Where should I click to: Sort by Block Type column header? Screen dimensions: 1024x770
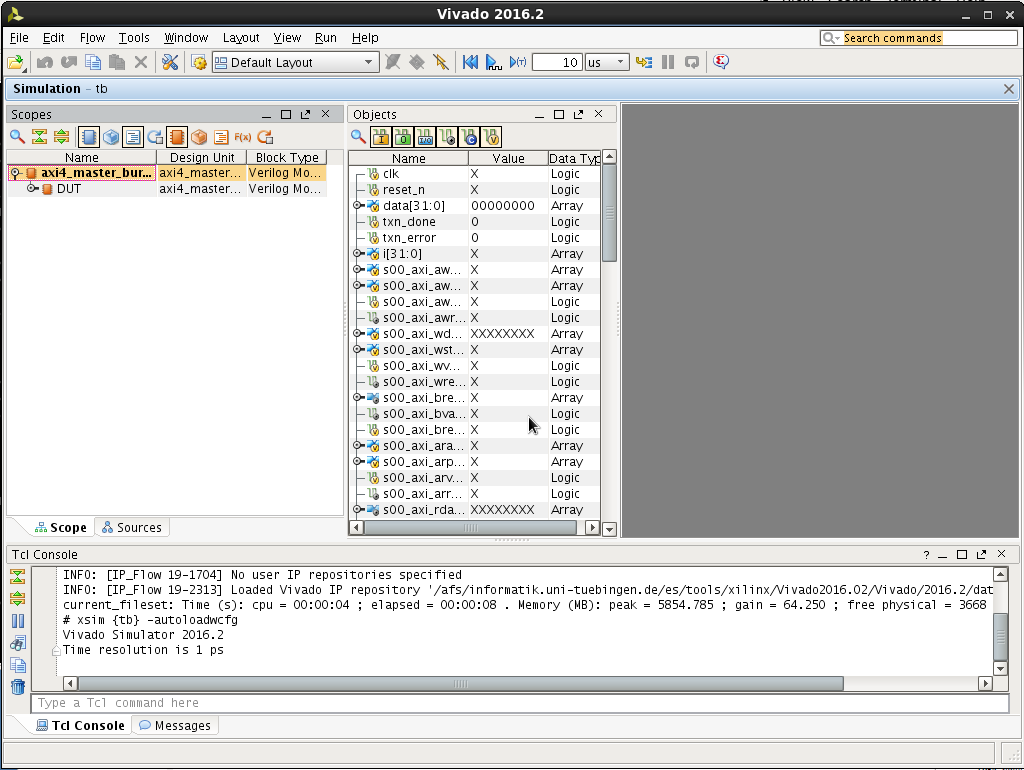[x=287, y=157]
